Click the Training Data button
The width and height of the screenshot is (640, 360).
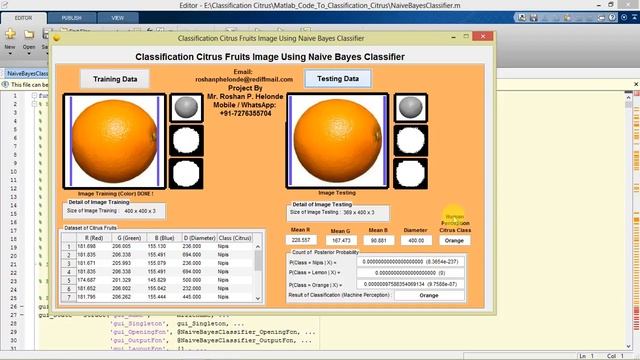click(x=115, y=79)
